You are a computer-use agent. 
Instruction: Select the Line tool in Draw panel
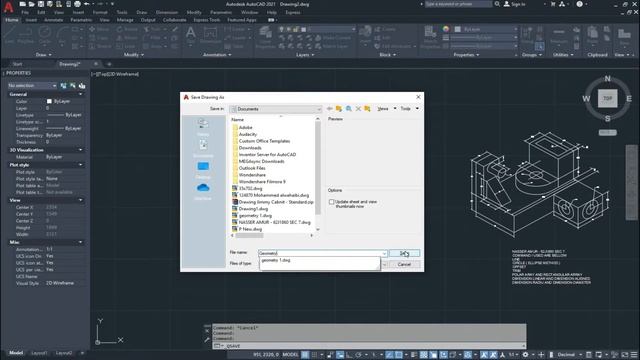9,35
